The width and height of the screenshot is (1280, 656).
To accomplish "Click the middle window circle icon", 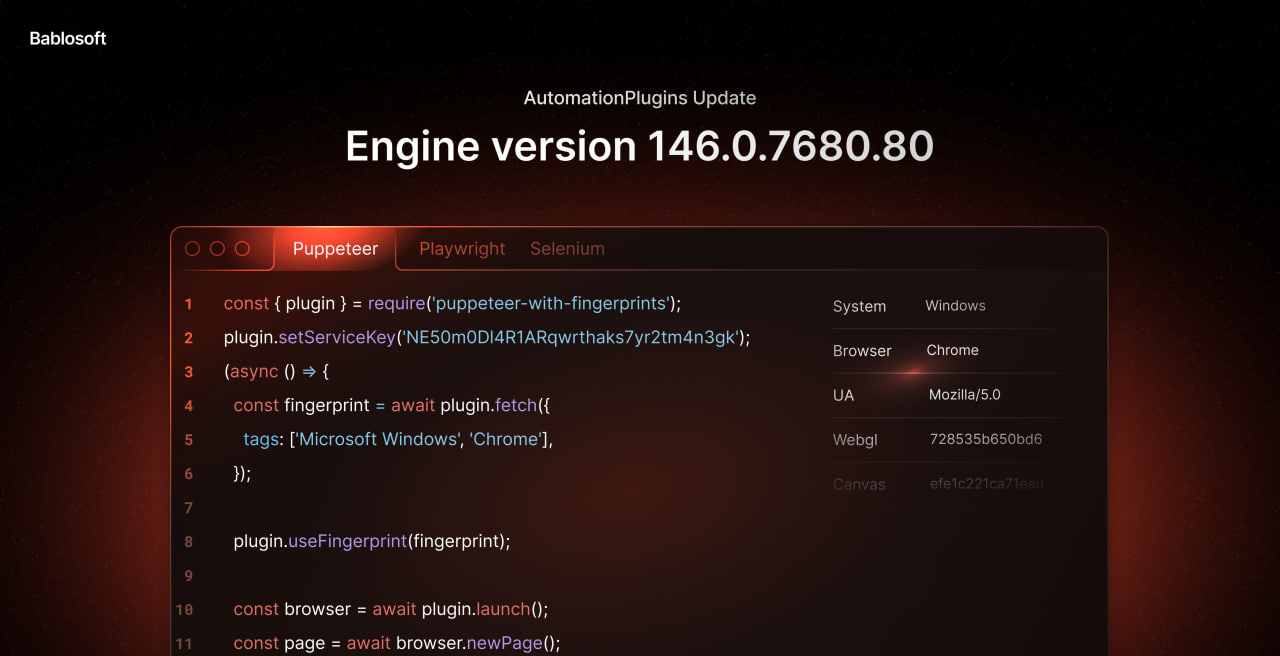I will (217, 249).
